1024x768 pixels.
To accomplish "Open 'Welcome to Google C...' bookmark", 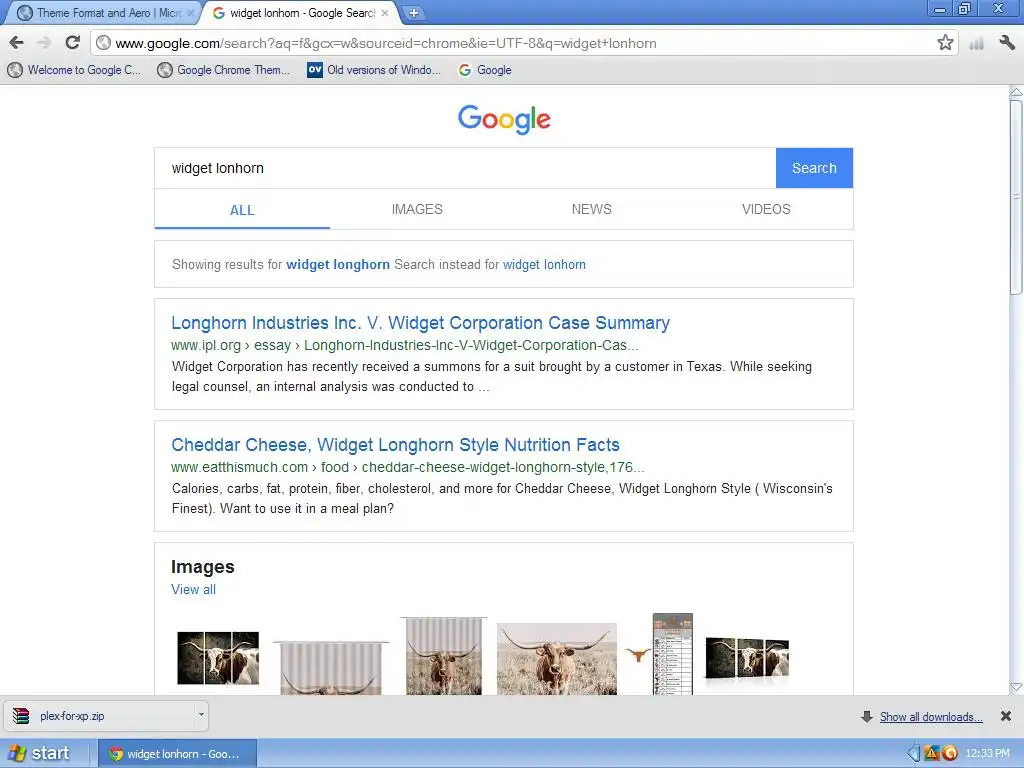I will tap(74, 70).
